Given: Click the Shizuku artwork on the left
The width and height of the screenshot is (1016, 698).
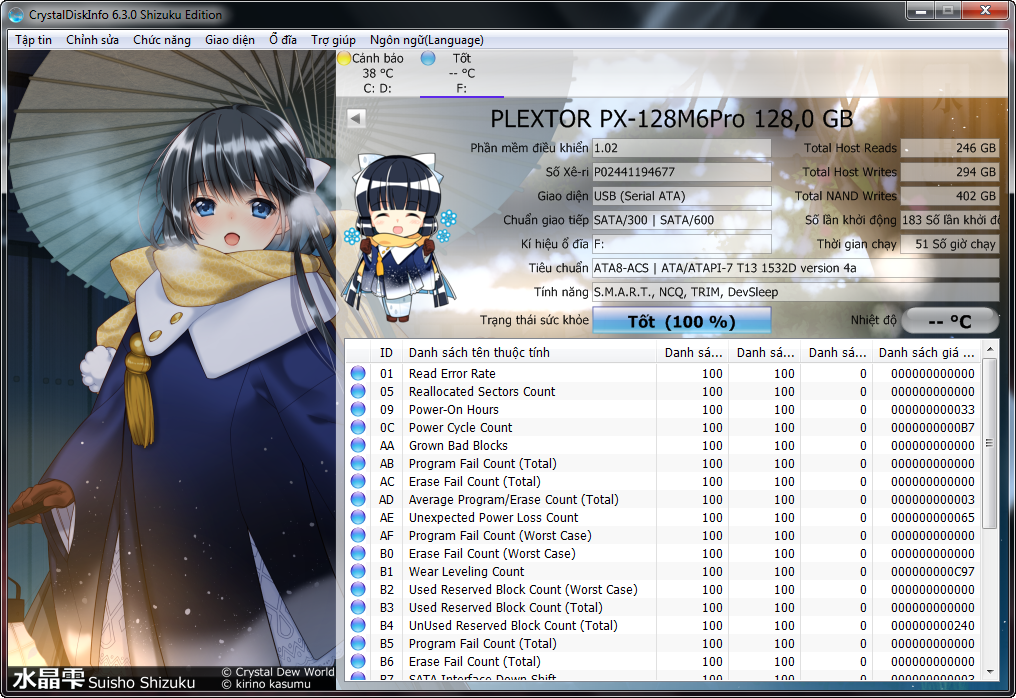Looking at the screenshot, I should pyautogui.click(x=172, y=371).
